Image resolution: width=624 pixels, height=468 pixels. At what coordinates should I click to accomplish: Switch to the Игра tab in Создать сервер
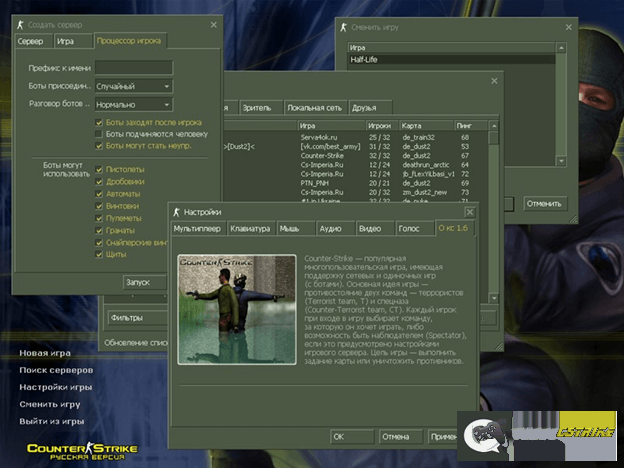(73, 41)
